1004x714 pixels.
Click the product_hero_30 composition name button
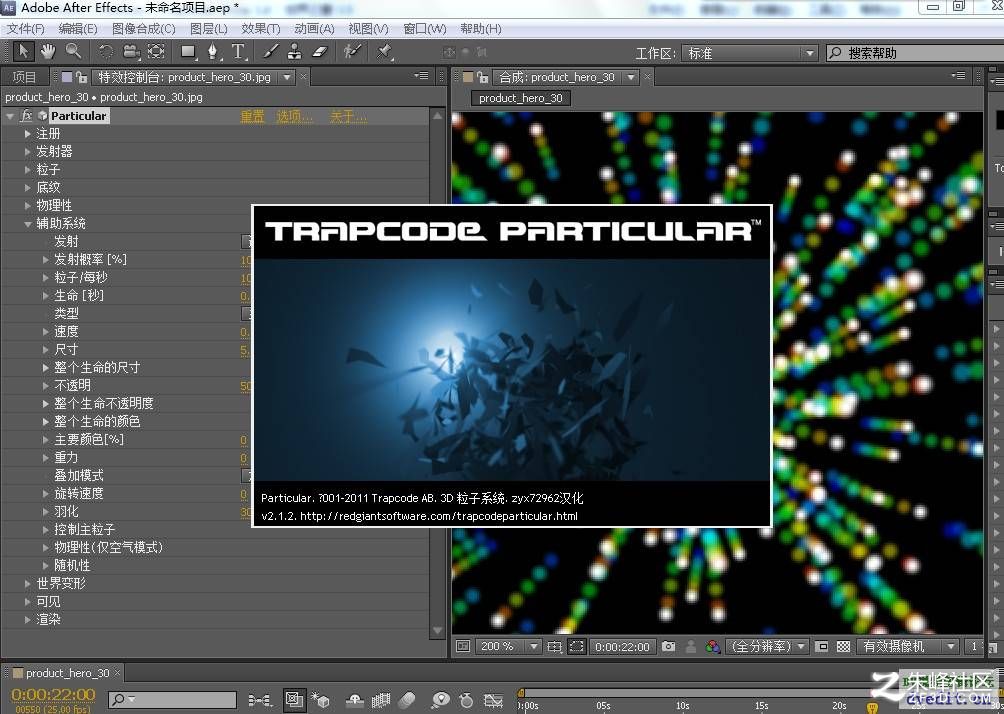pos(521,98)
